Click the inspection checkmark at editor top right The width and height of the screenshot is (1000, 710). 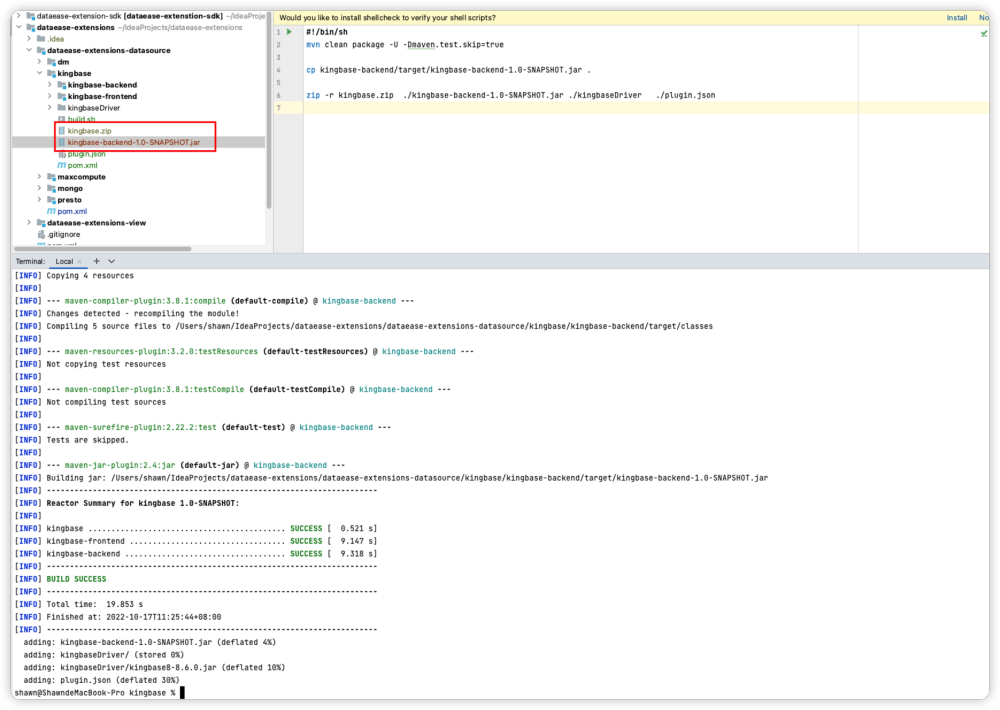[983, 33]
